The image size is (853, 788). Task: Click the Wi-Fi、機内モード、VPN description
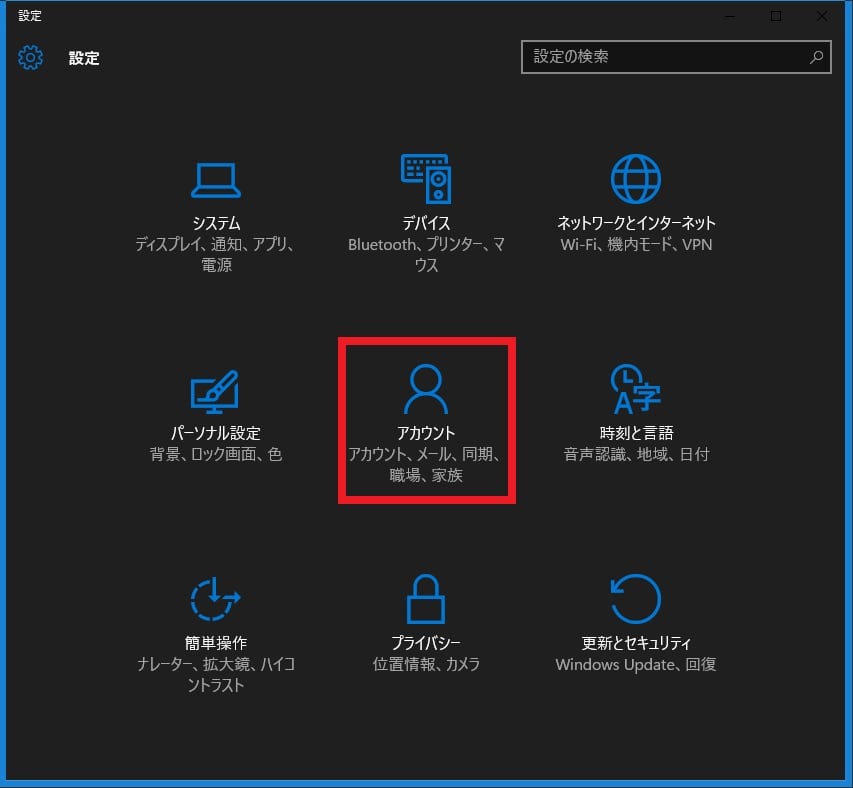636,244
